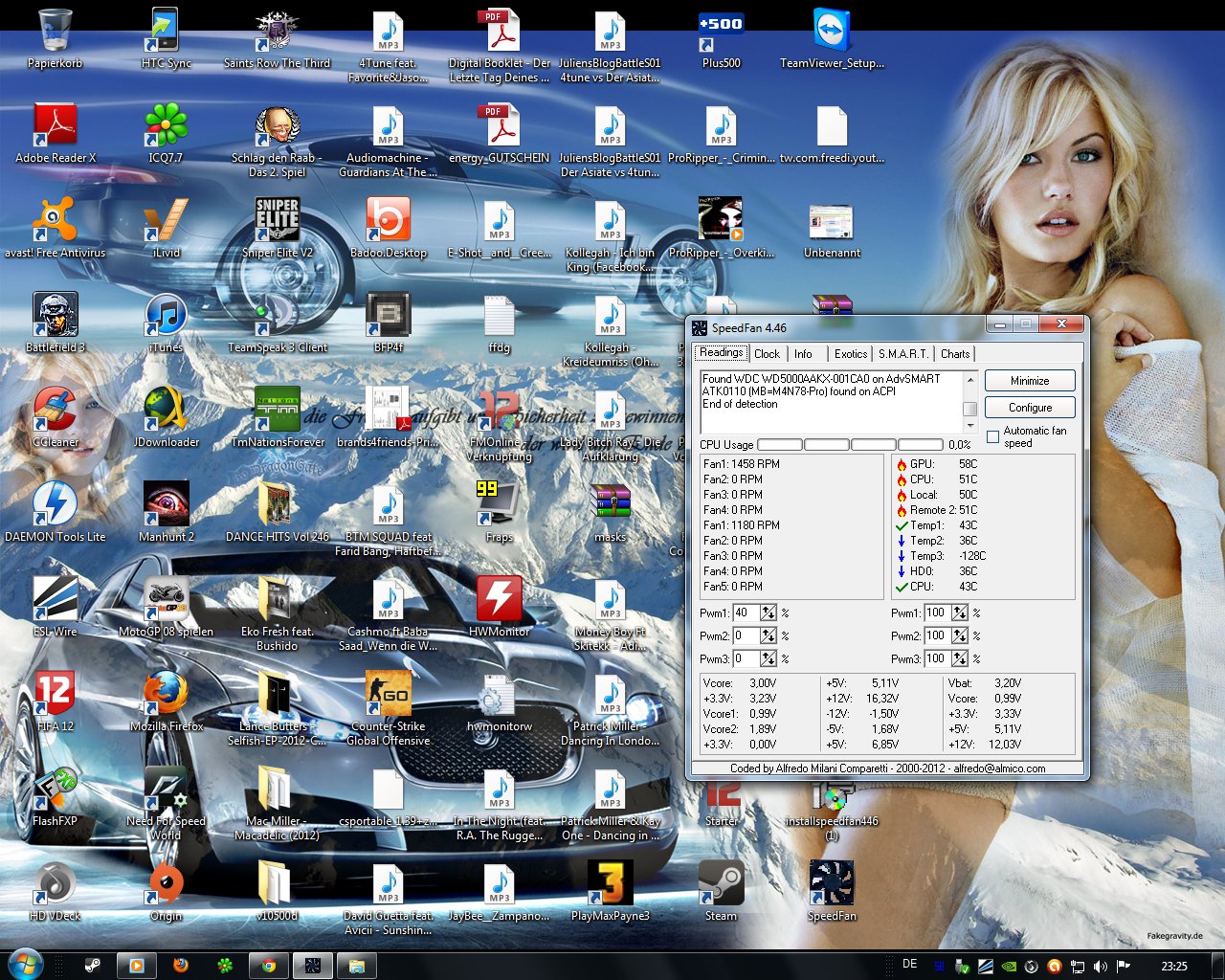
Task: Click the right Pwm1 value field
Action: click(x=938, y=612)
